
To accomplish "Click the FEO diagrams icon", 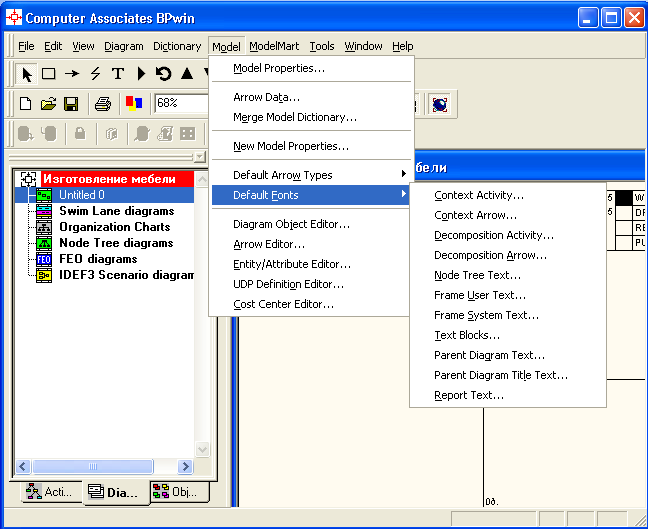I will (44, 259).
